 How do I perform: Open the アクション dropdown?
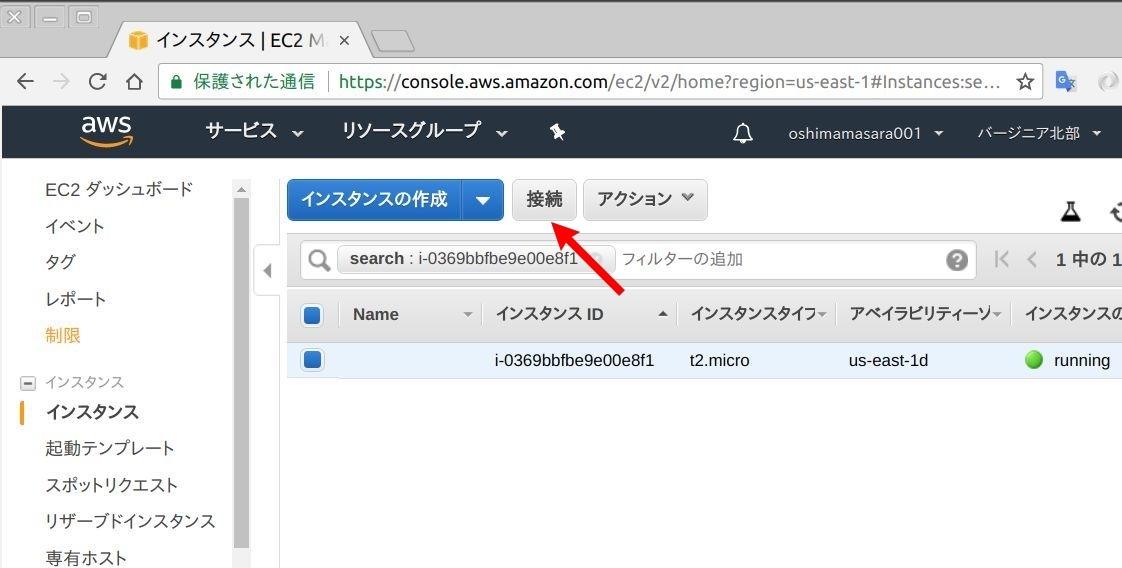[645, 199]
